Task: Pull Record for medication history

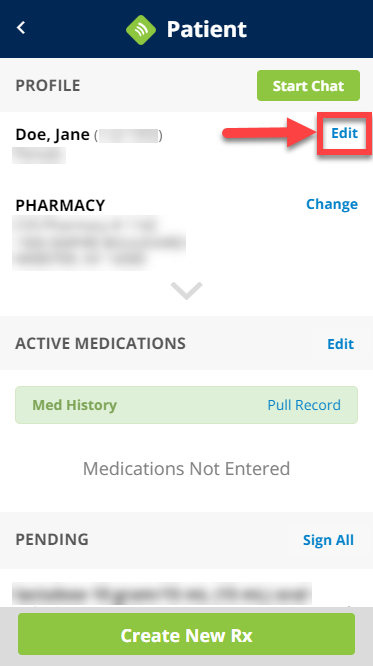Action: 304,405
